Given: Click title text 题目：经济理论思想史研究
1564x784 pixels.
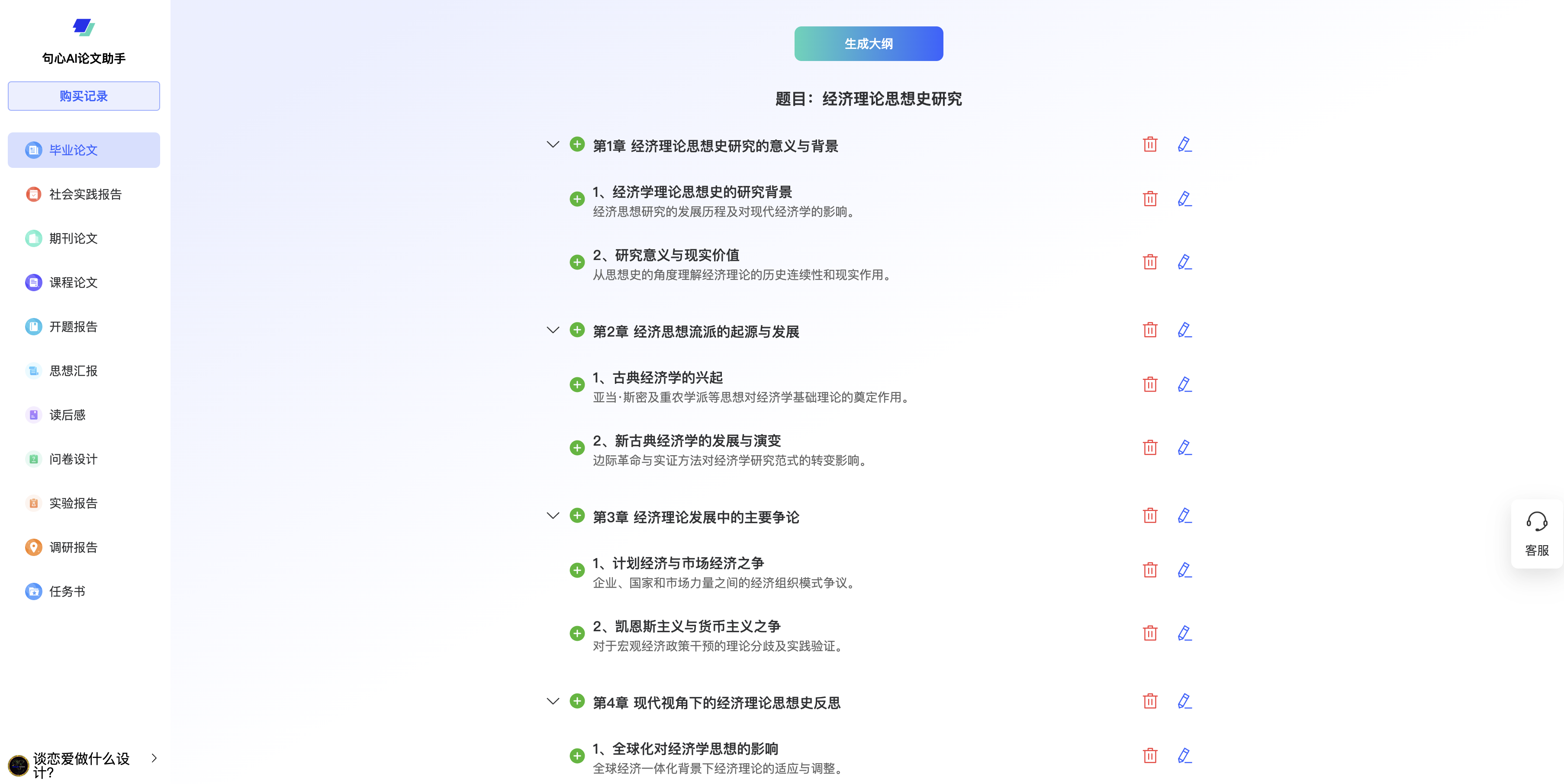Looking at the screenshot, I should (x=868, y=99).
